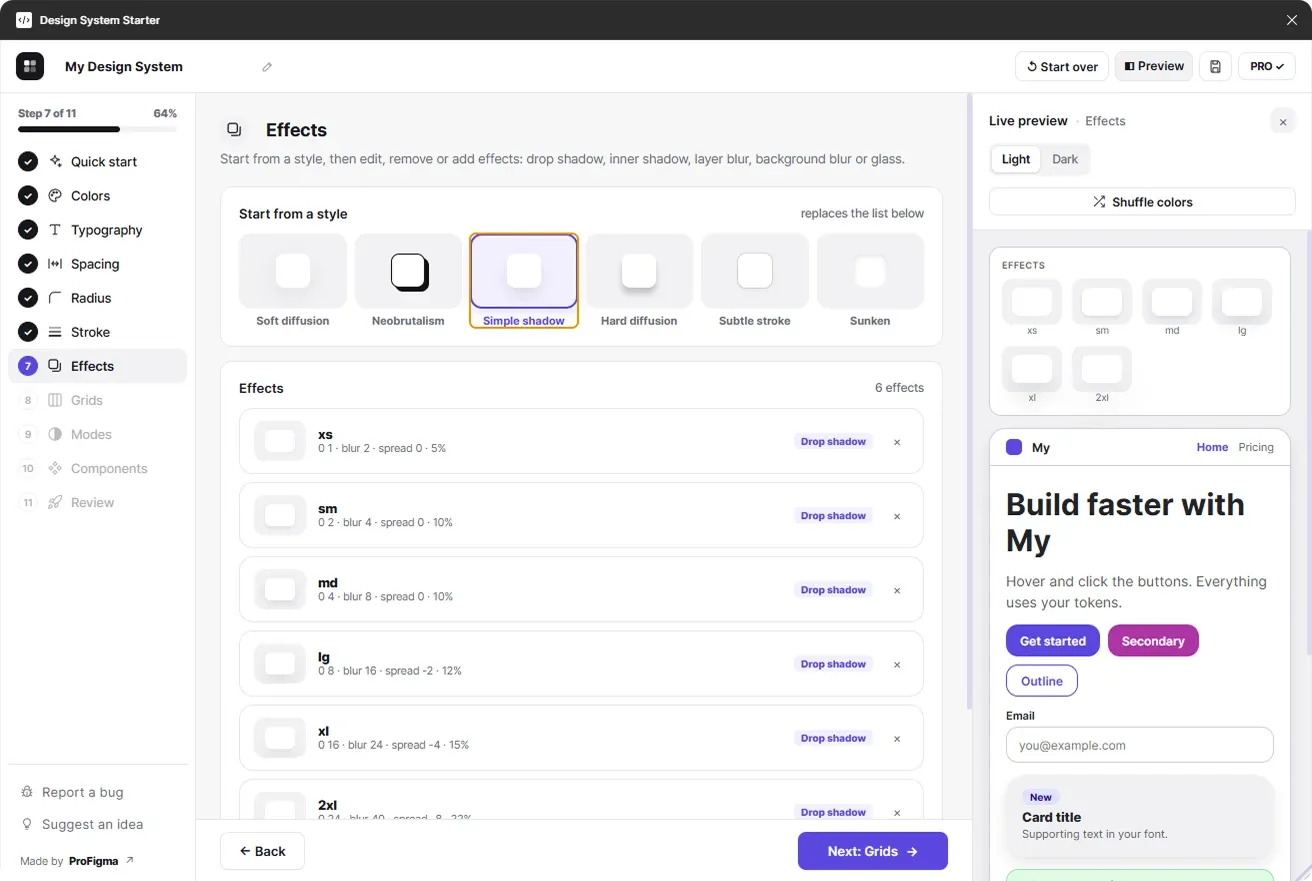Screen dimensions: 1312x881
Task: Go to the Quick start step
Action: [98, 162]
